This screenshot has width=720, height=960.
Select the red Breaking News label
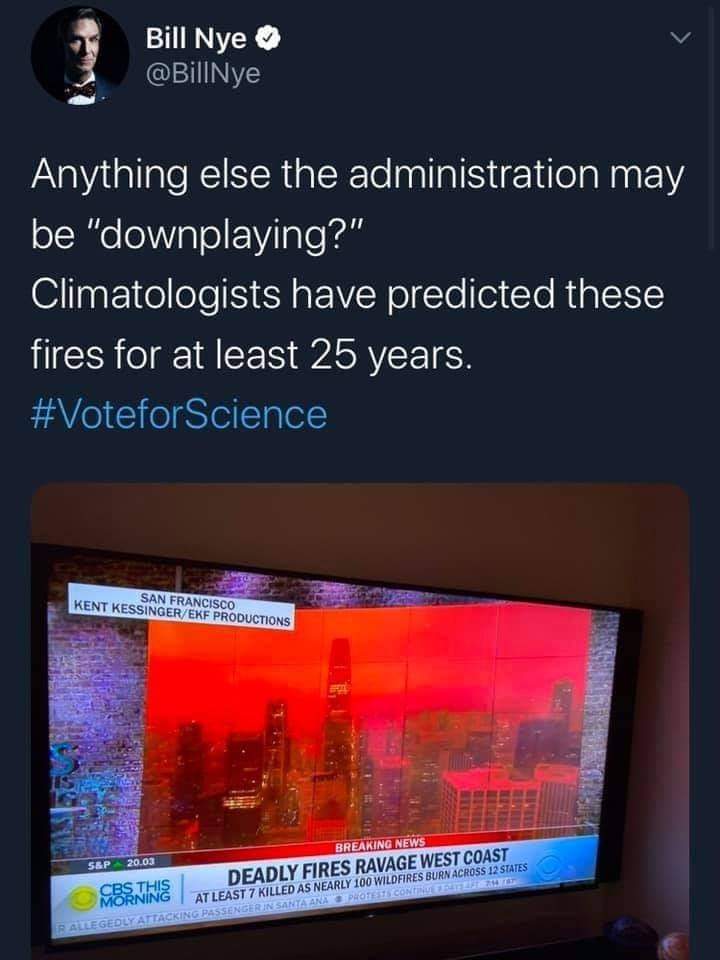coord(380,844)
